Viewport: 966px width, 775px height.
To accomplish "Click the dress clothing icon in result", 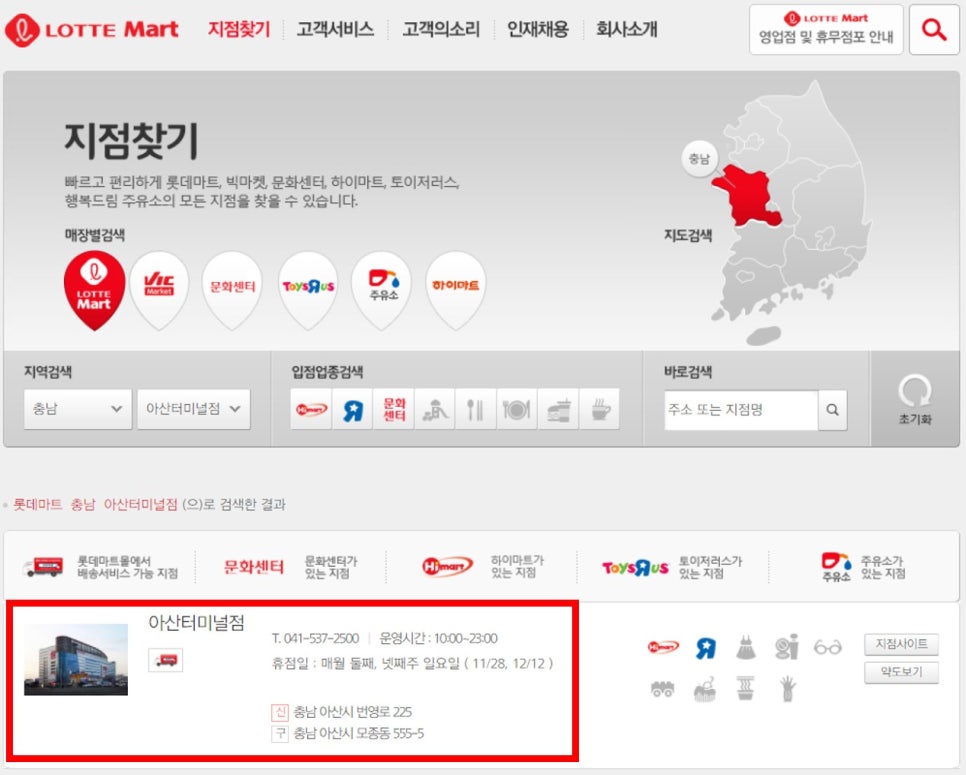I will [746, 647].
